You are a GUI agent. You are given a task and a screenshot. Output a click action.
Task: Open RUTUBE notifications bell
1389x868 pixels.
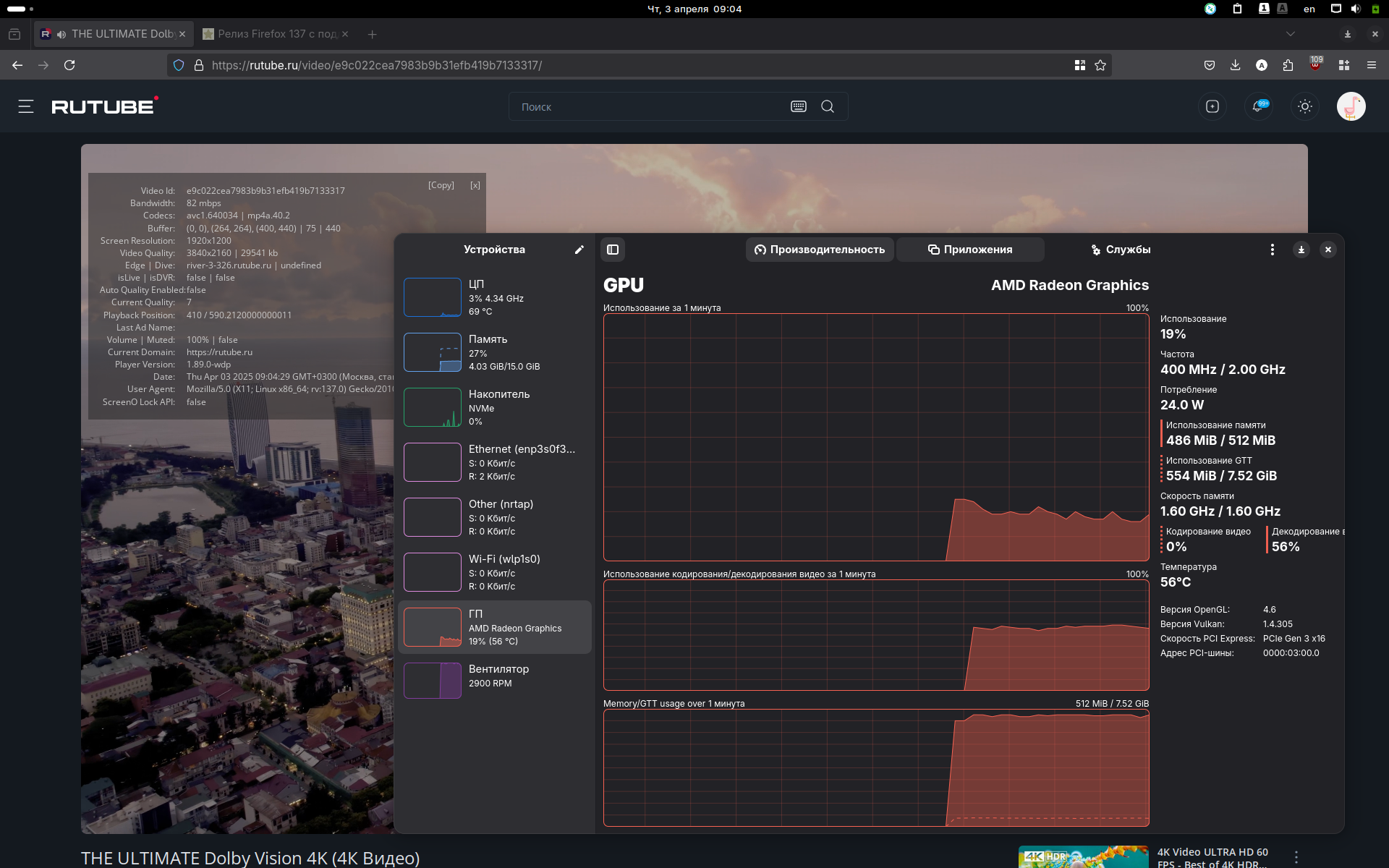point(1259,106)
